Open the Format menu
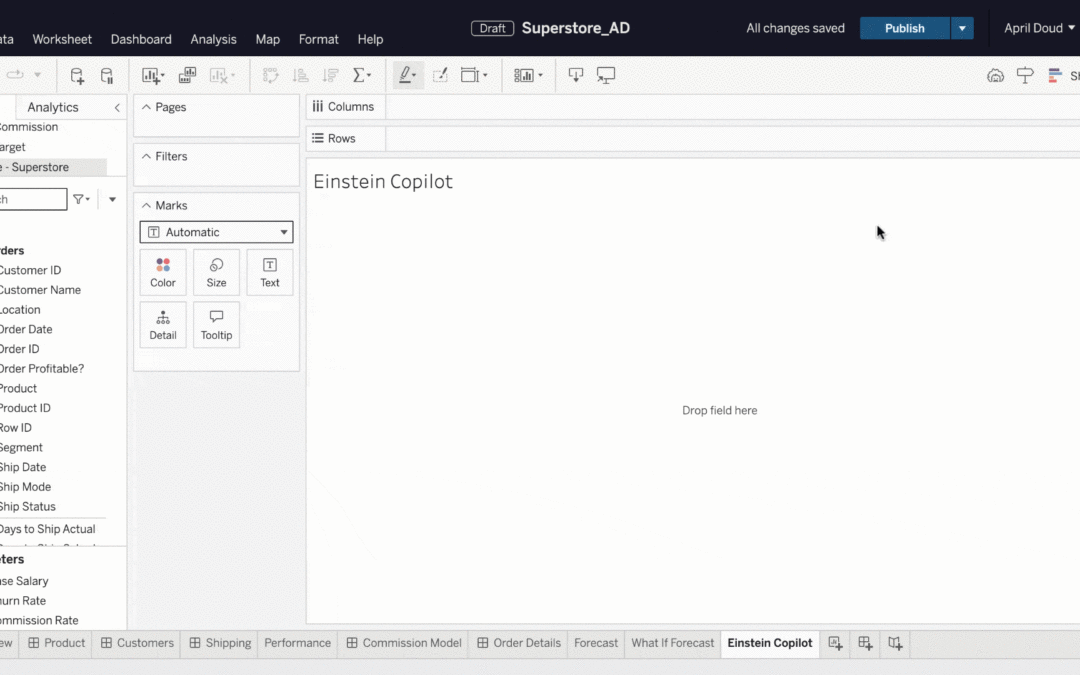1080x675 pixels. point(319,39)
